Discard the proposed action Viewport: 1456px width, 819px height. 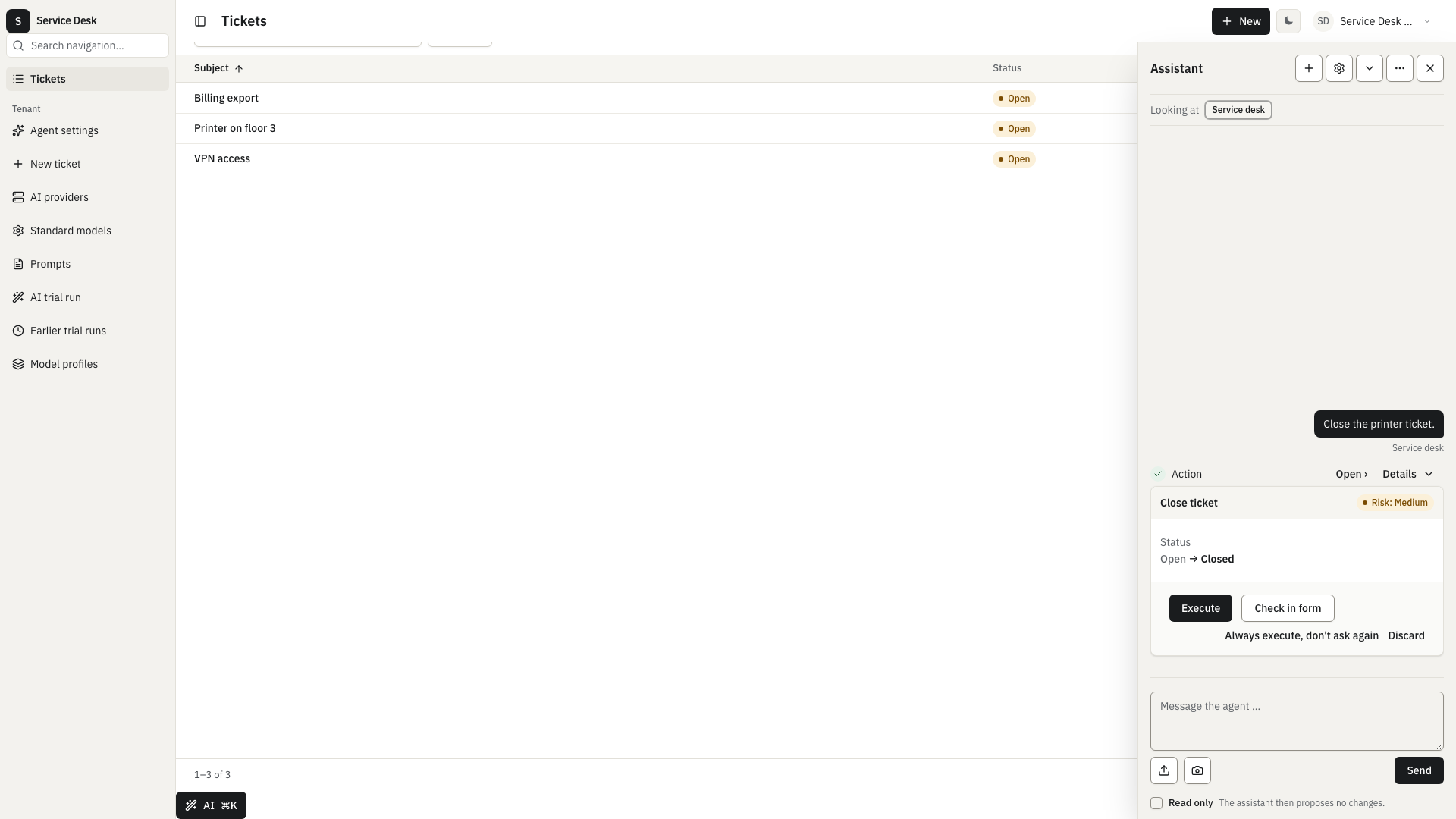coord(1406,635)
